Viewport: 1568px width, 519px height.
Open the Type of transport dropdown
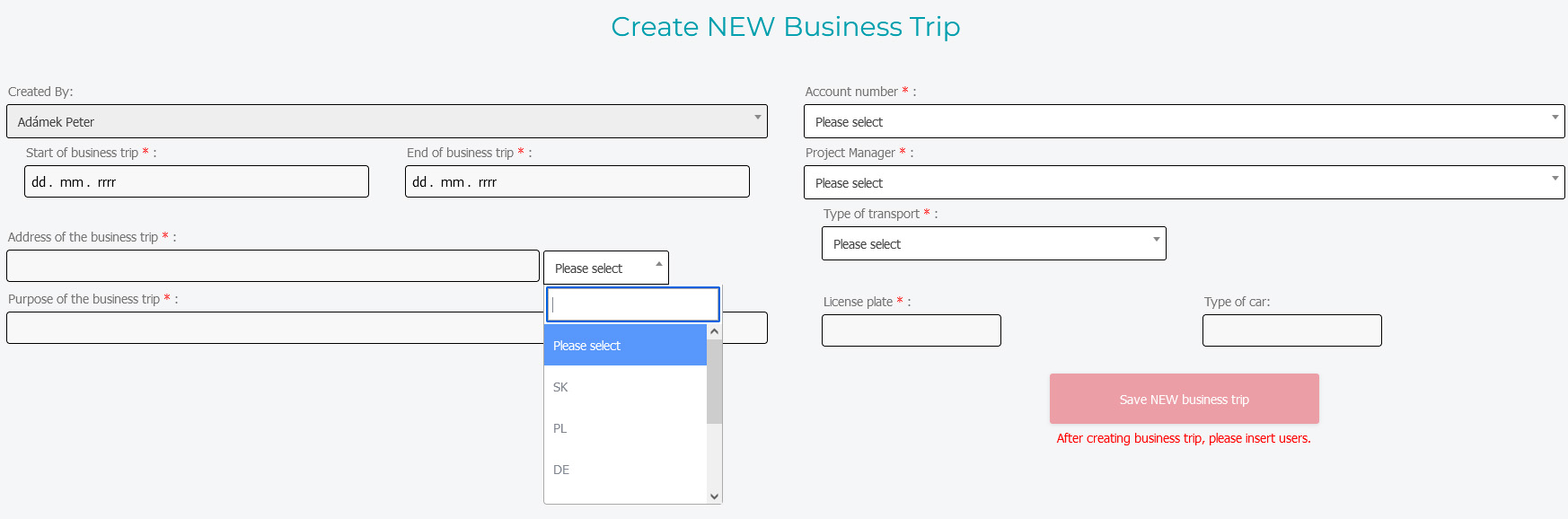pos(993,243)
